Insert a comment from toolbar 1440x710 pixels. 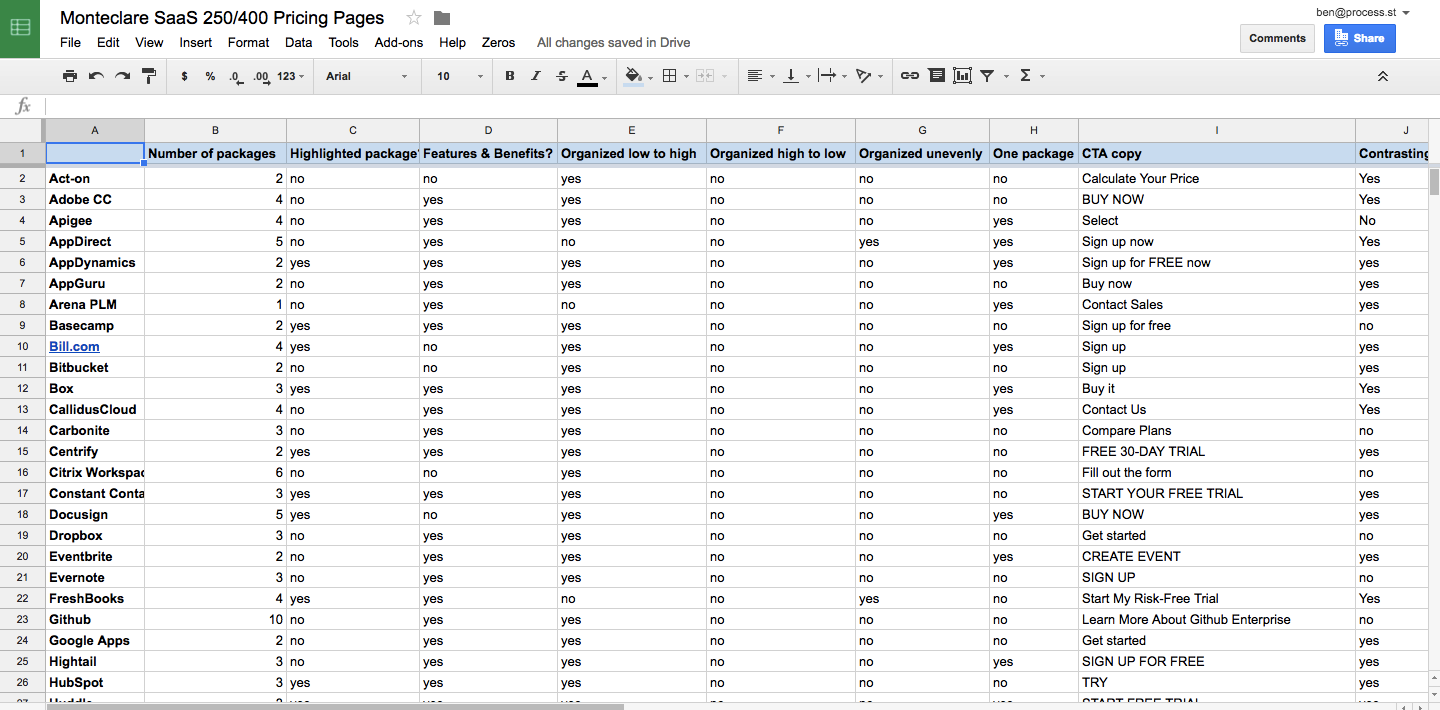click(936, 76)
